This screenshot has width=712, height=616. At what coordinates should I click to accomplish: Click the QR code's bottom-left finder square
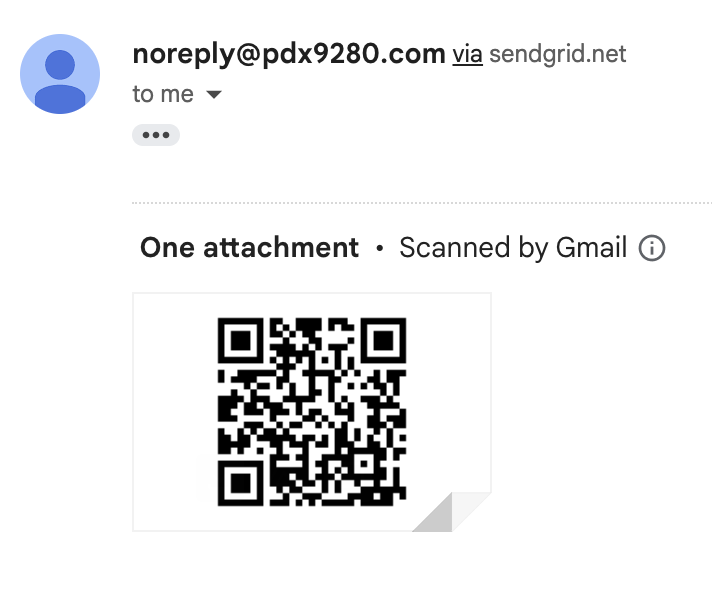(x=241, y=483)
